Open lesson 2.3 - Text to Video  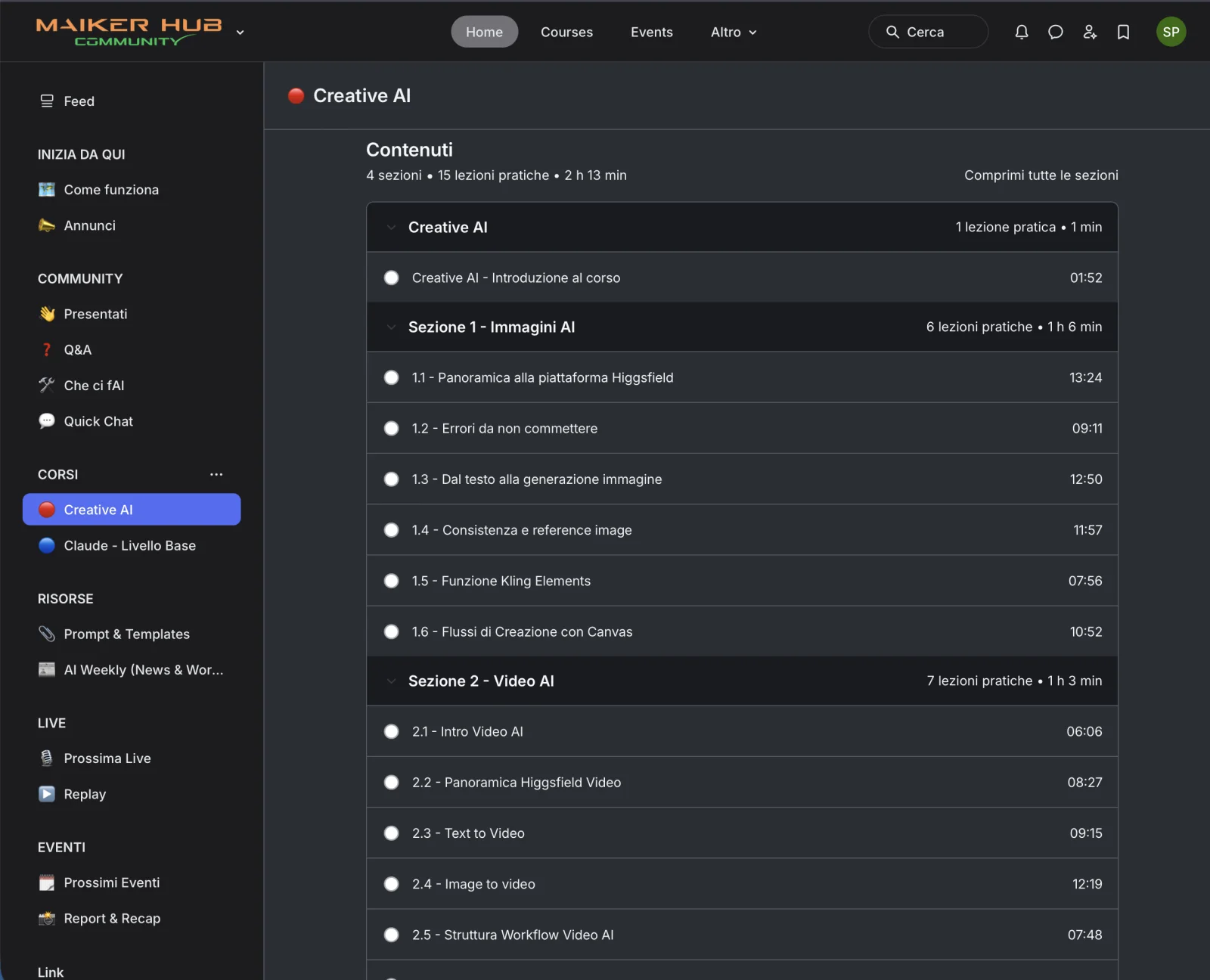pyautogui.click(x=742, y=833)
